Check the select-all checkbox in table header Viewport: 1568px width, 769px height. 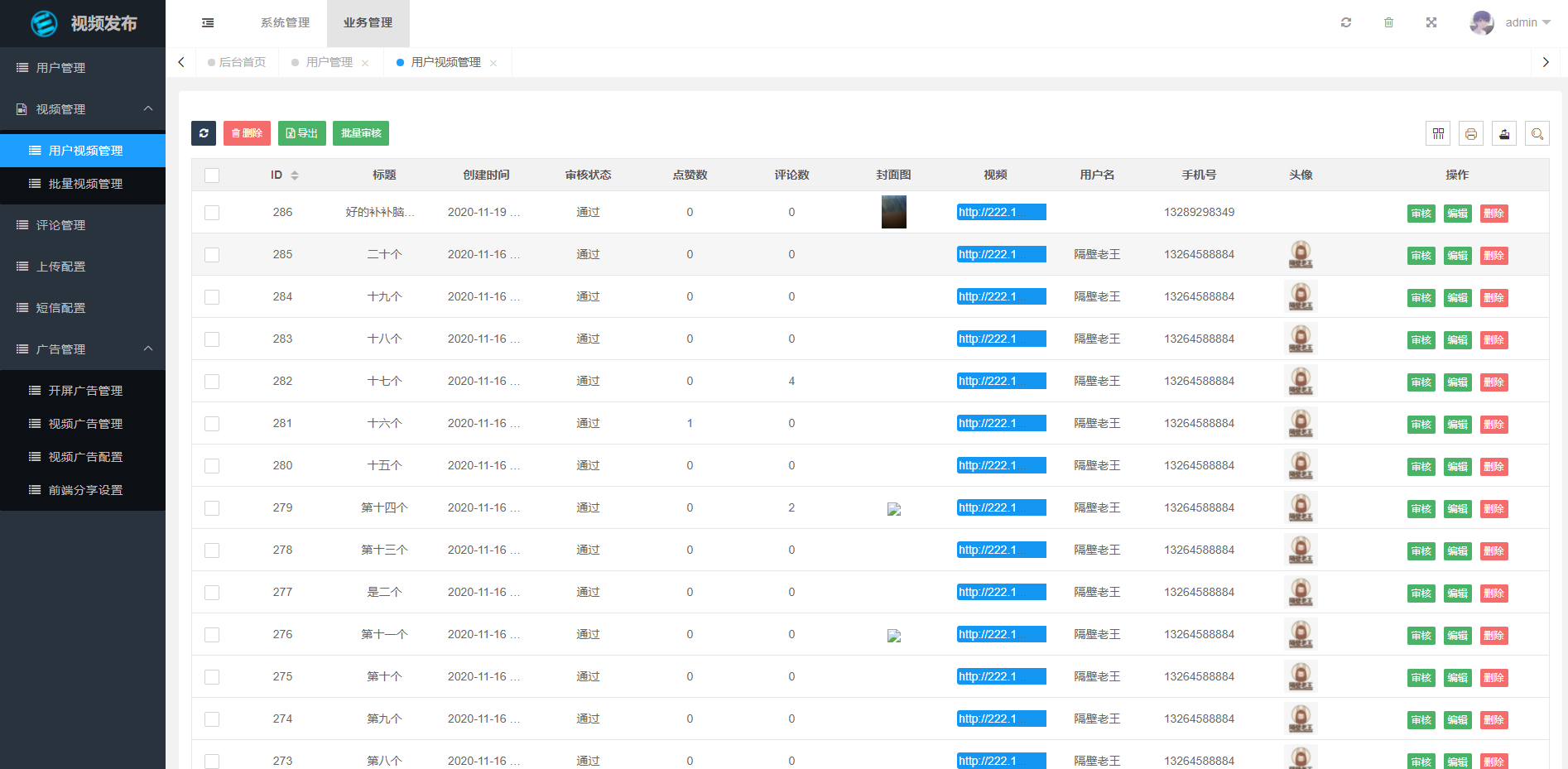pos(212,175)
